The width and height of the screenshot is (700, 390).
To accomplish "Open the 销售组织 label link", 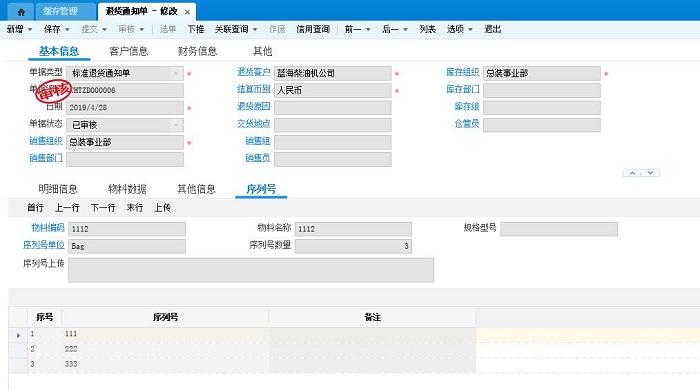I will pos(46,141).
